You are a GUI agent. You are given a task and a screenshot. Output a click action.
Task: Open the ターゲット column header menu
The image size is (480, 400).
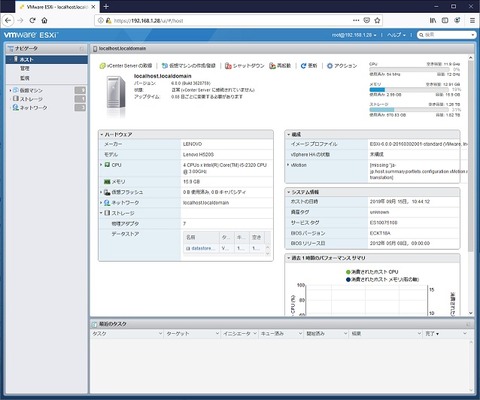point(217,334)
